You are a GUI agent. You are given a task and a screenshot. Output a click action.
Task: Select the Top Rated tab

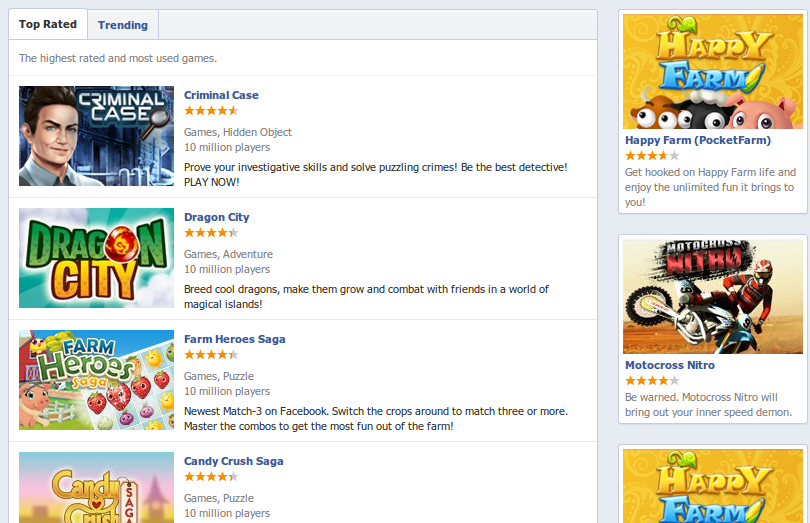[x=48, y=24]
